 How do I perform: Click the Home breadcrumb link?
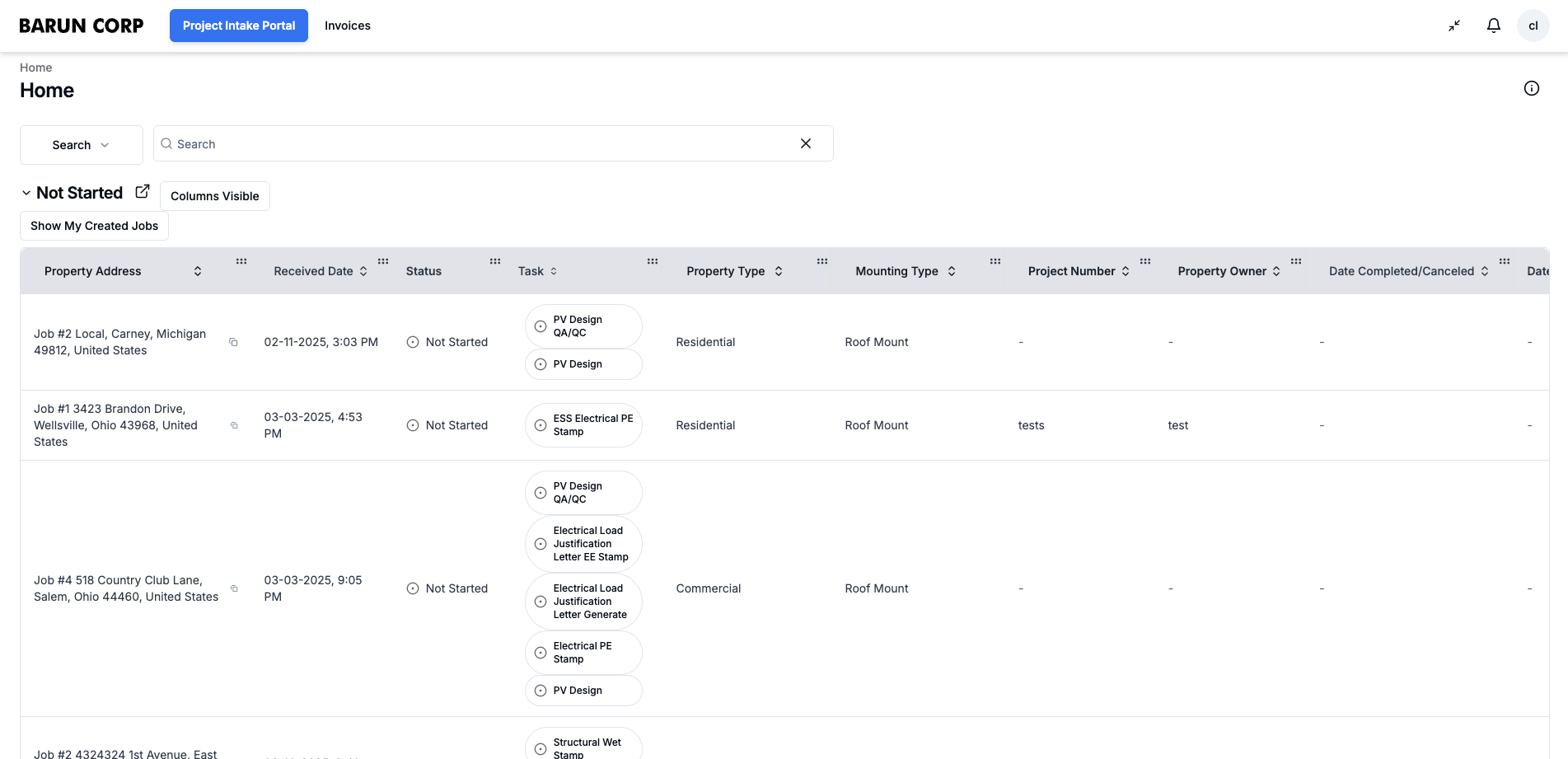pyautogui.click(x=35, y=68)
